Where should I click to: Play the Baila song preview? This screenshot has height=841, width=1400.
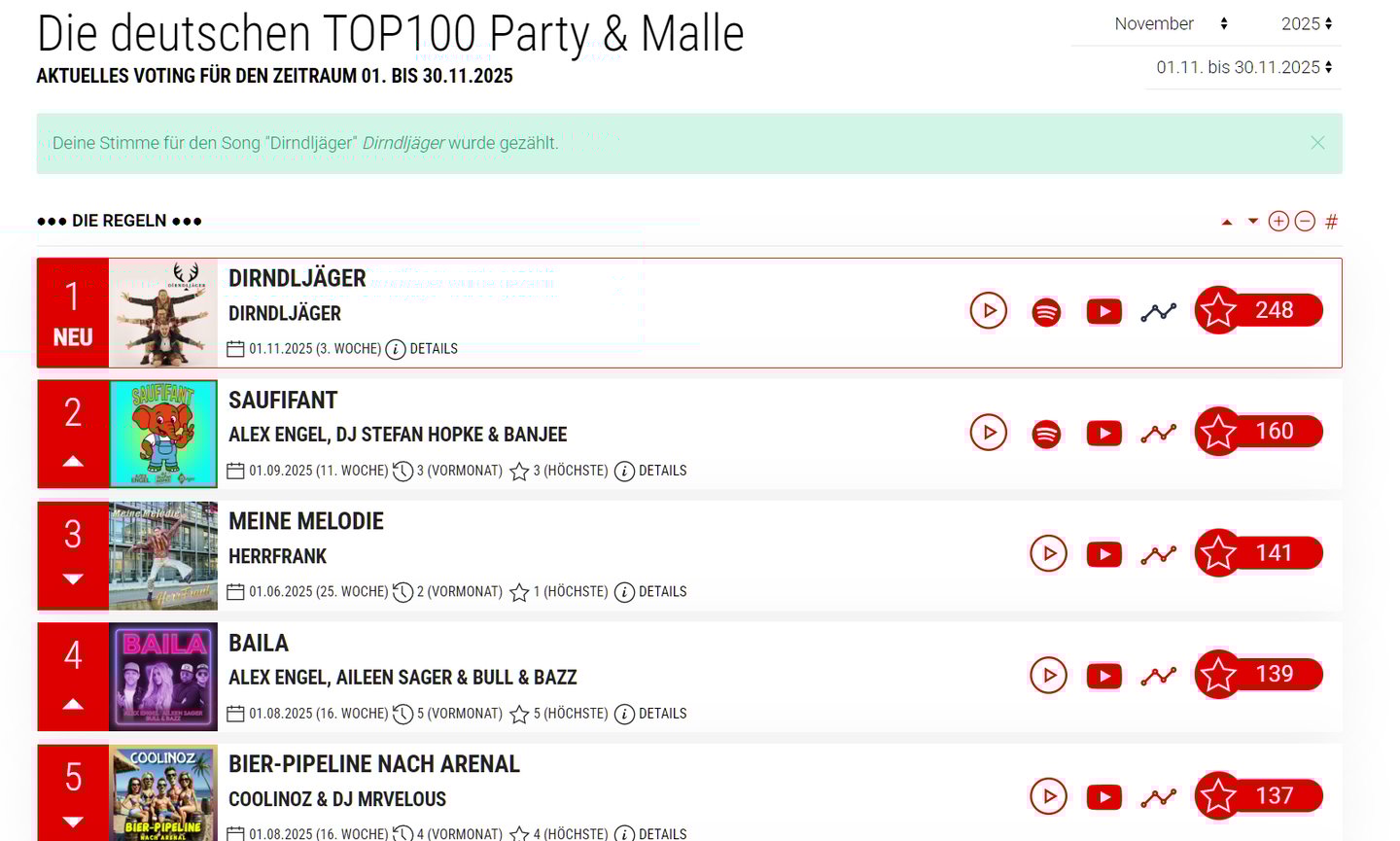point(1048,676)
